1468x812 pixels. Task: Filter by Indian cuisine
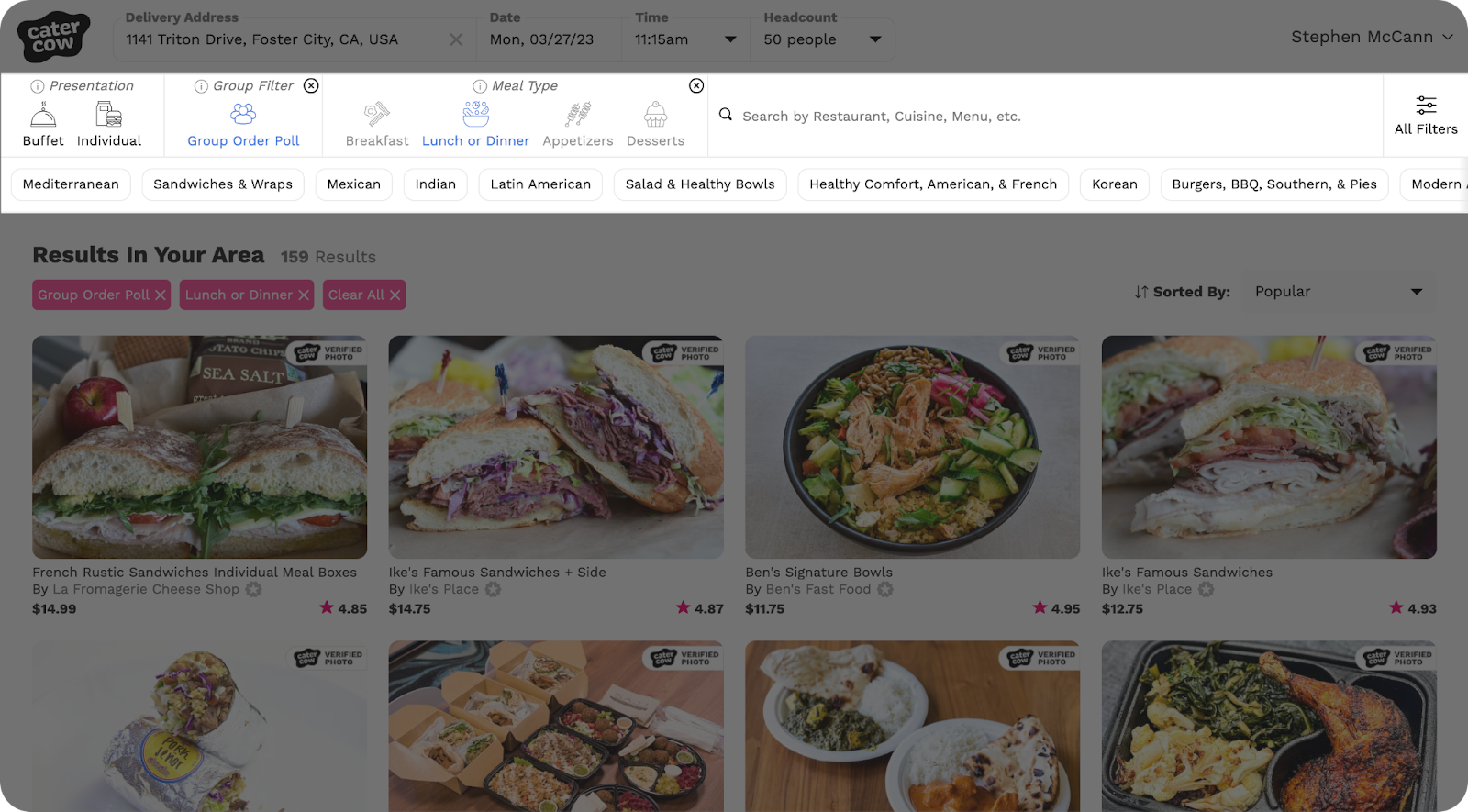tap(435, 184)
